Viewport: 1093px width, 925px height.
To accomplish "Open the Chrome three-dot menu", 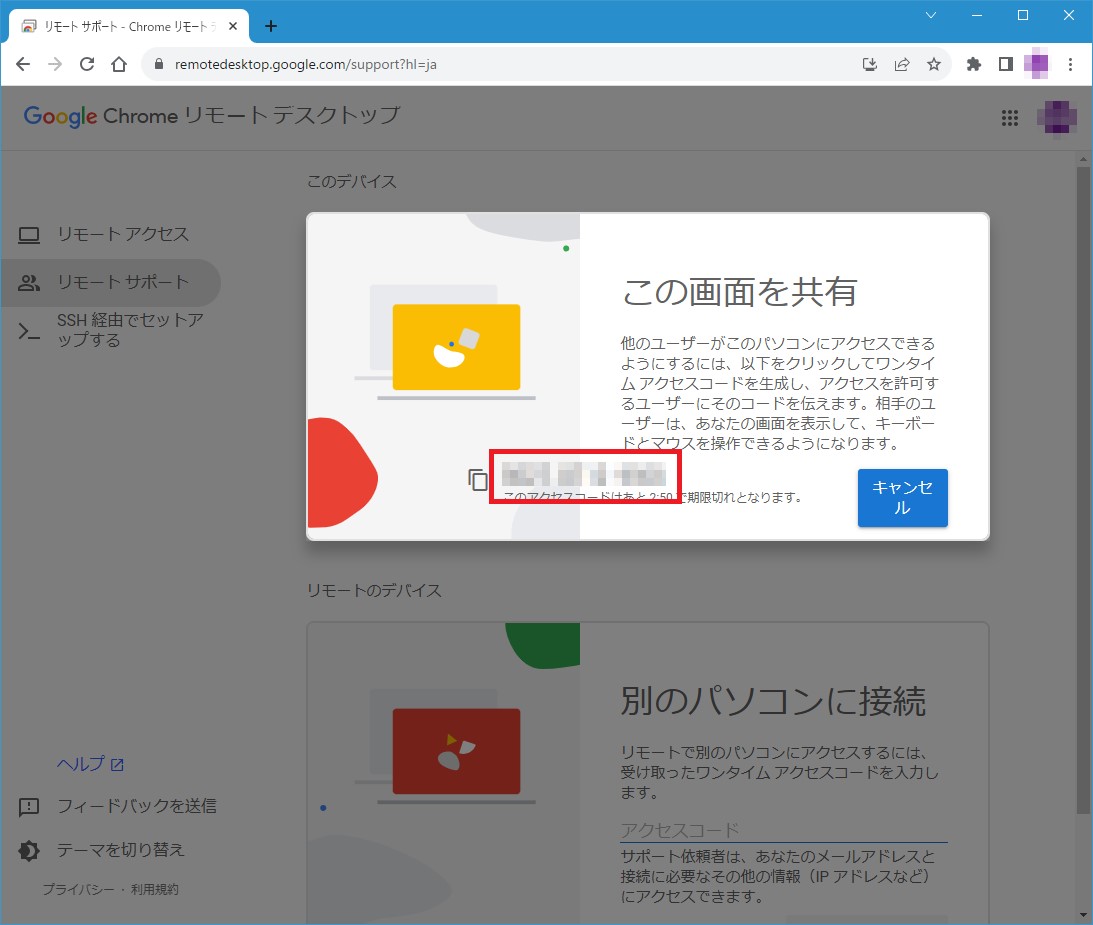I will click(1071, 64).
